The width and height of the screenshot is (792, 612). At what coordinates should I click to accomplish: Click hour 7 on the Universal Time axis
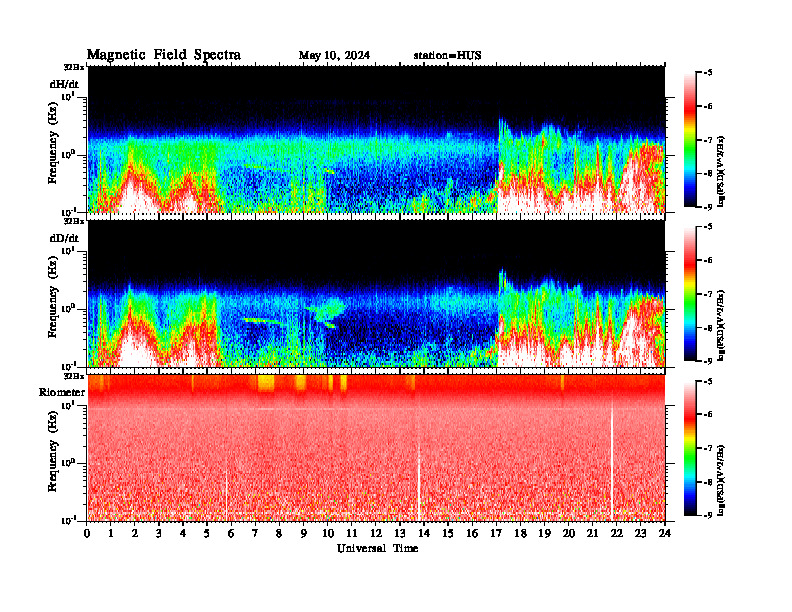pyautogui.click(x=256, y=533)
